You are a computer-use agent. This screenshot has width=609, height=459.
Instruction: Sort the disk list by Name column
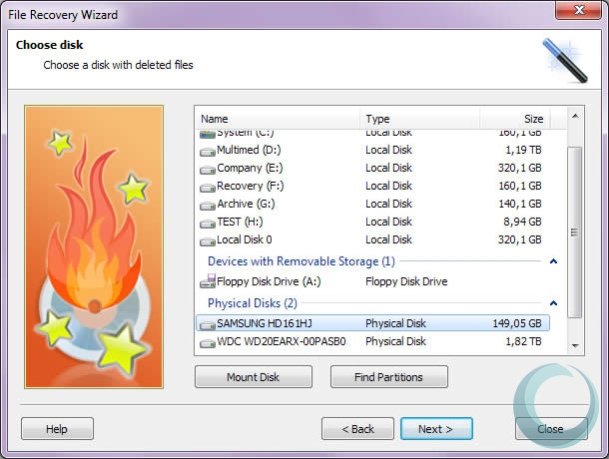[278, 119]
